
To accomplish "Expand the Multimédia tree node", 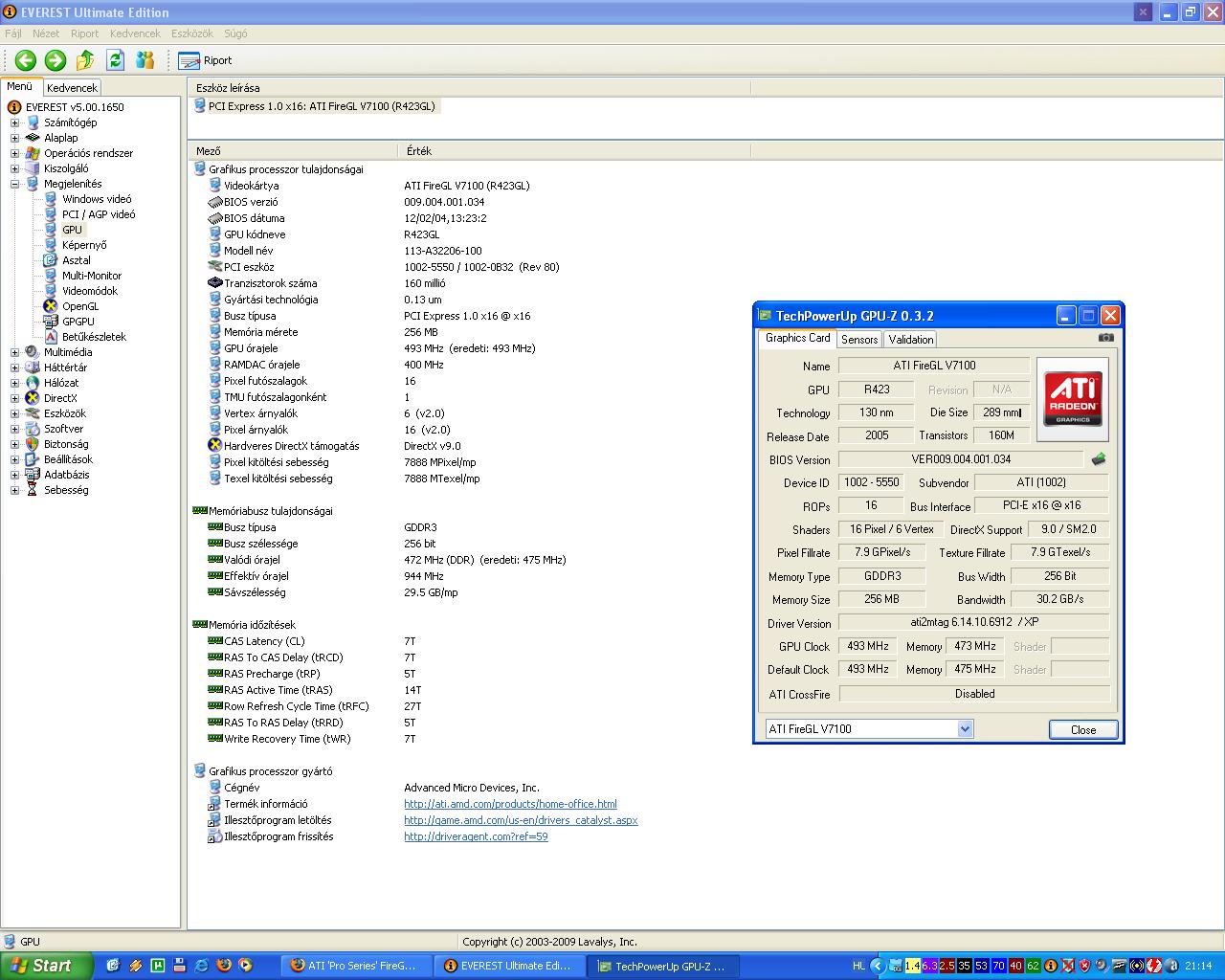I will [x=14, y=352].
